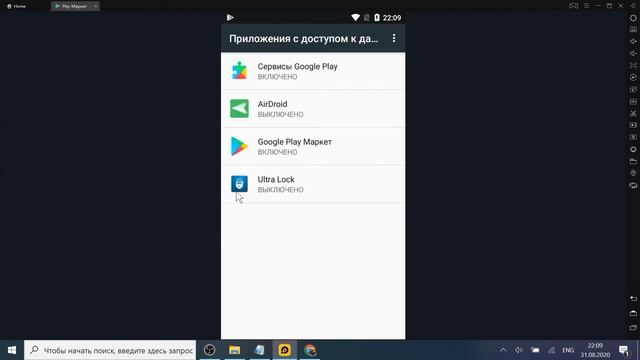
Task: Open the yellow LDPlayer taskbar icon
Action: tap(284, 350)
